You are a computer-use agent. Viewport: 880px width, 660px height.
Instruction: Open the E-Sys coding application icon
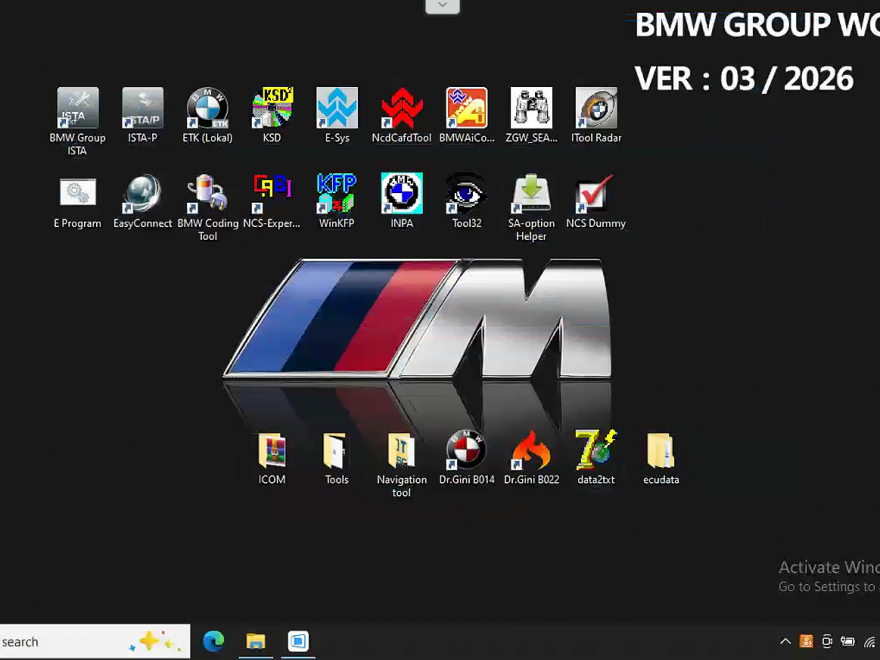tap(337, 109)
